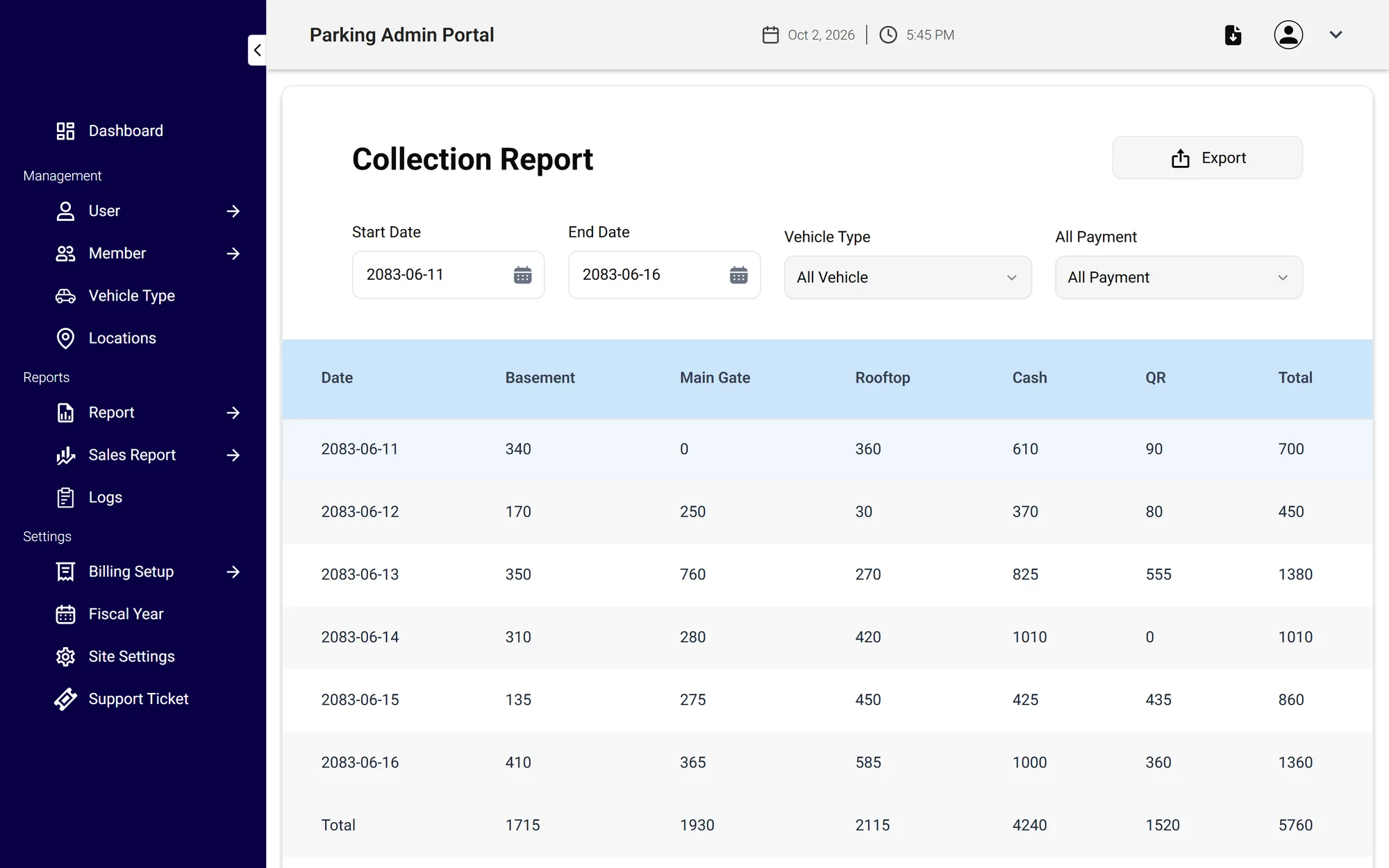1389x868 pixels.
Task: Click the header clock icon beside time
Action: (888, 35)
